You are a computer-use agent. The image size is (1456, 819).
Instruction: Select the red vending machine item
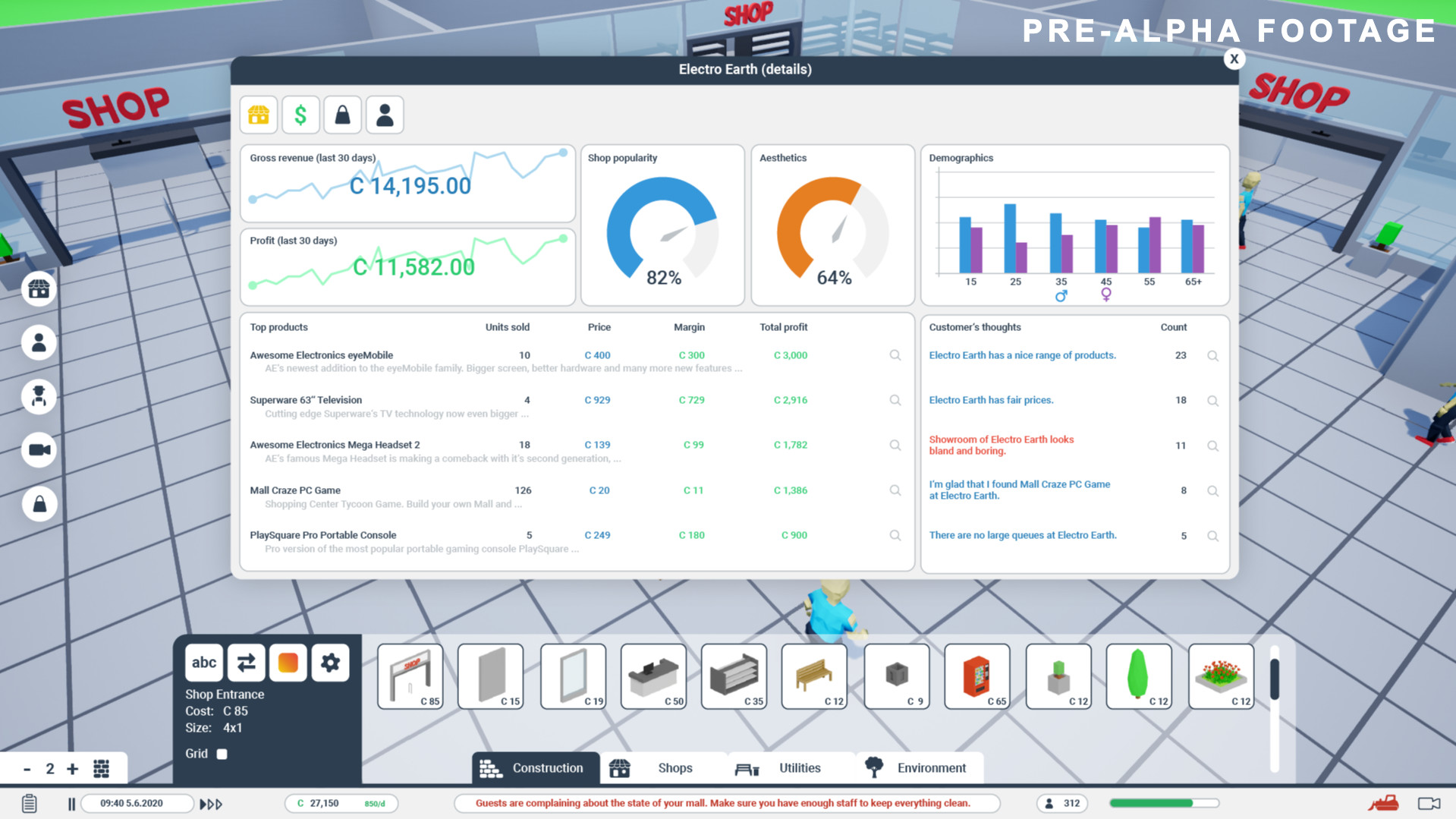(976, 676)
